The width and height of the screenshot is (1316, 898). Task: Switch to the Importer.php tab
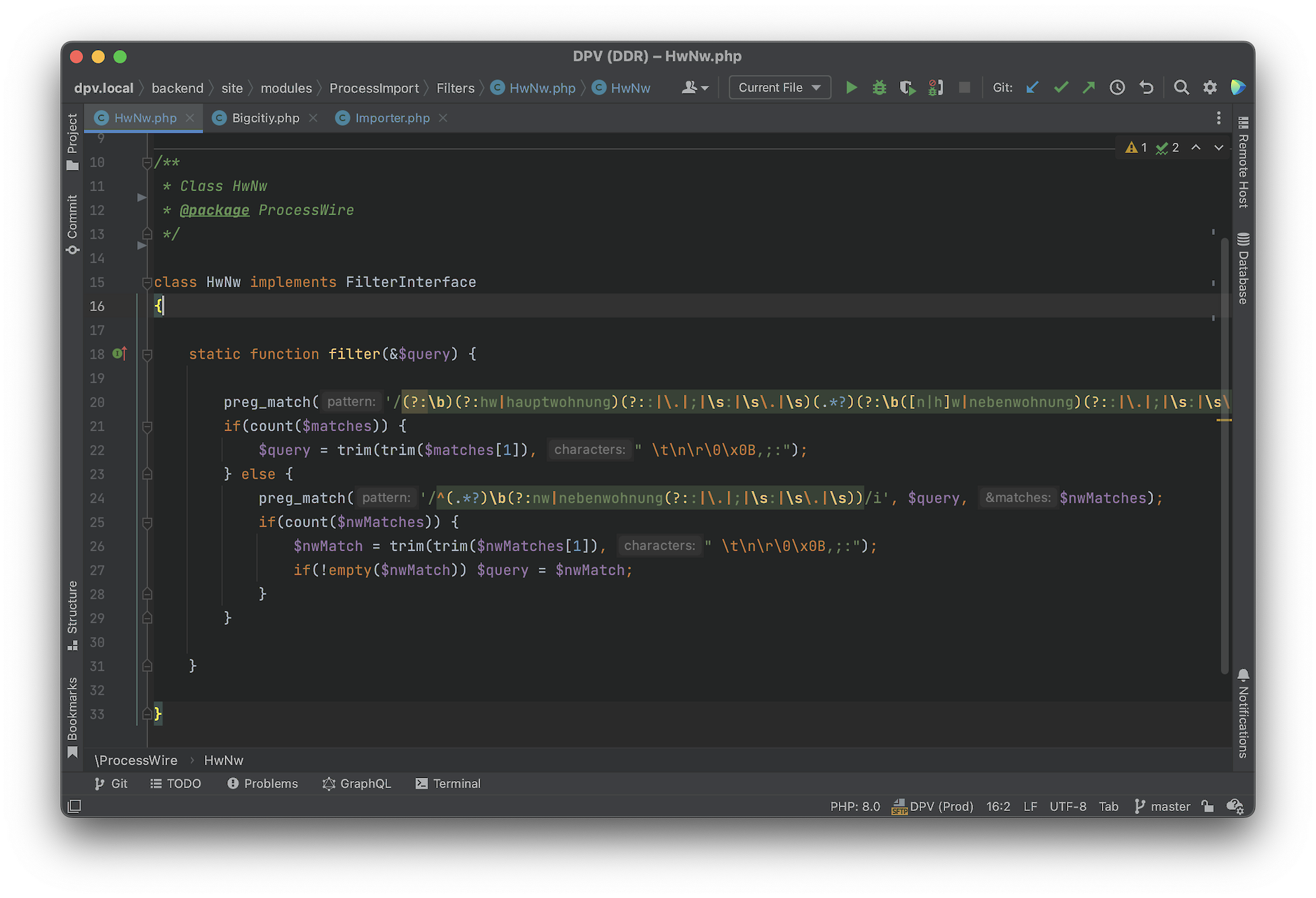pyautogui.click(x=392, y=118)
